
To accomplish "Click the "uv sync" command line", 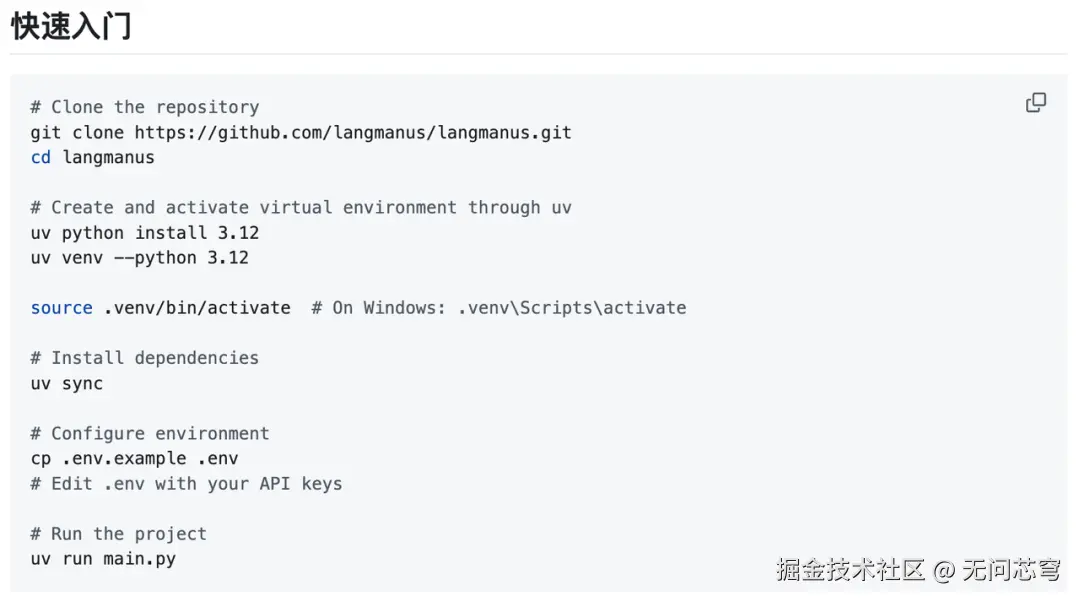I will pyautogui.click(x=67, y=383).
